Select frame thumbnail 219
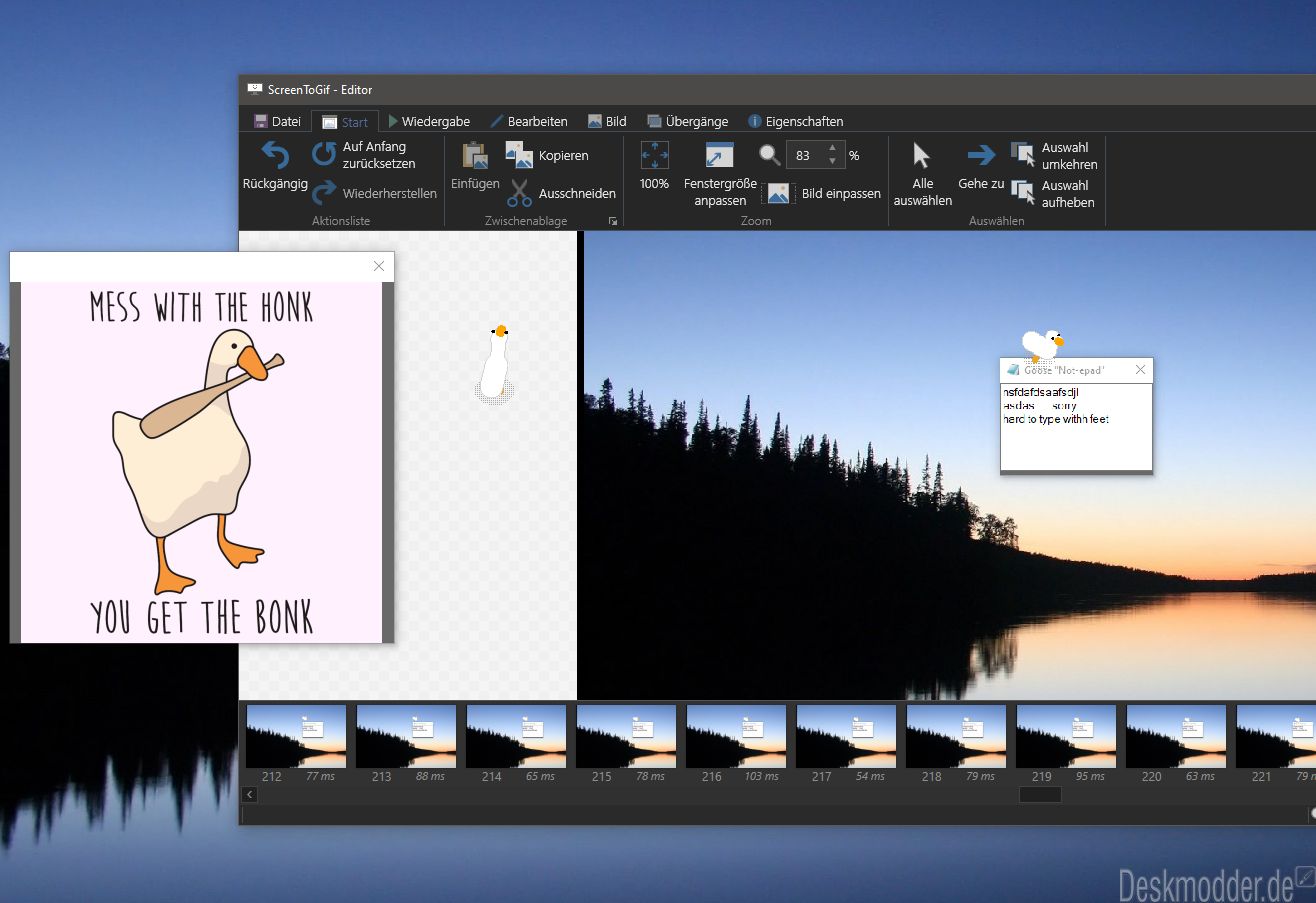 (1066, 736)
